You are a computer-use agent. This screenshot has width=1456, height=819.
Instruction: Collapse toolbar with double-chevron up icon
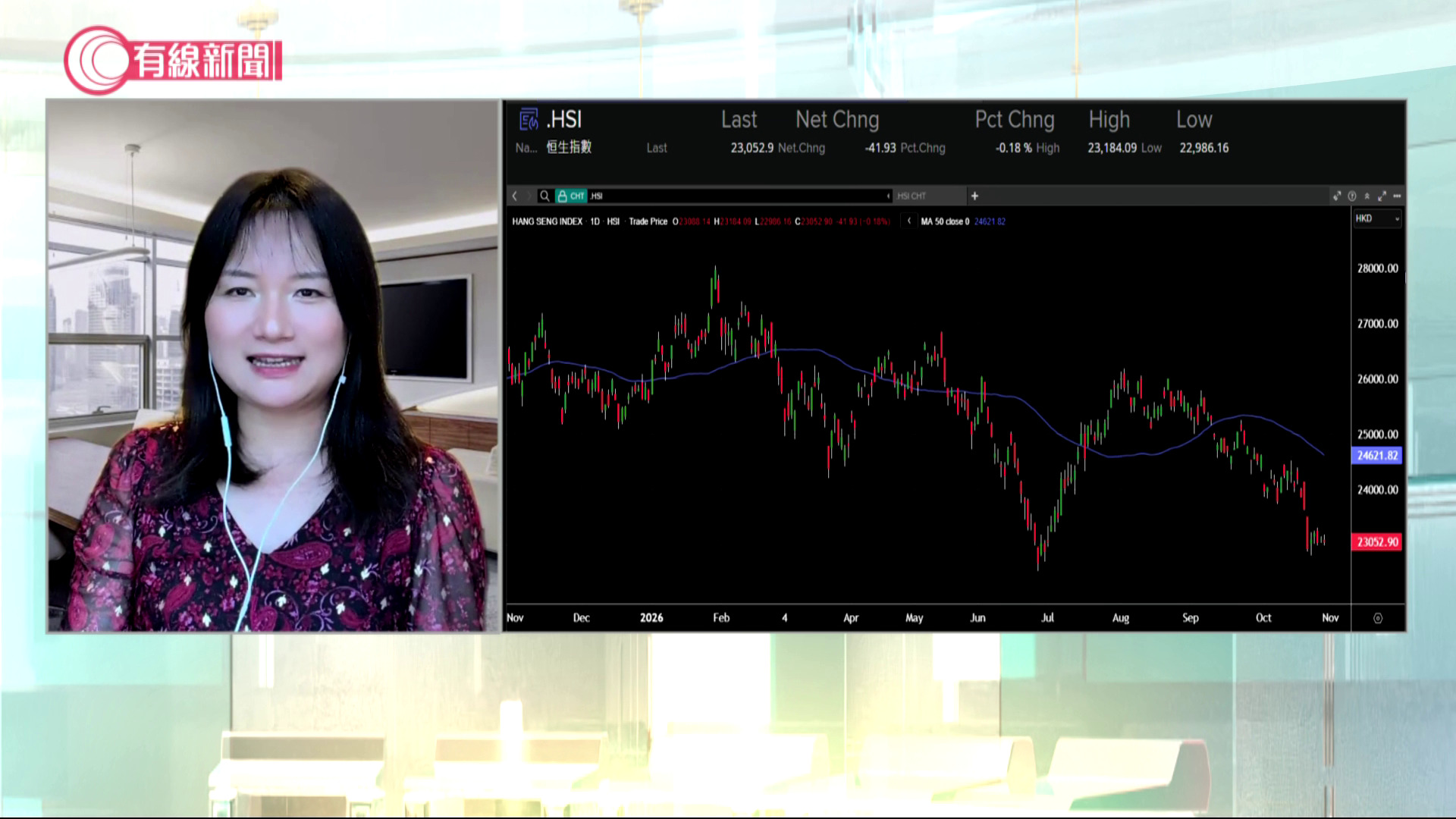1367,196
